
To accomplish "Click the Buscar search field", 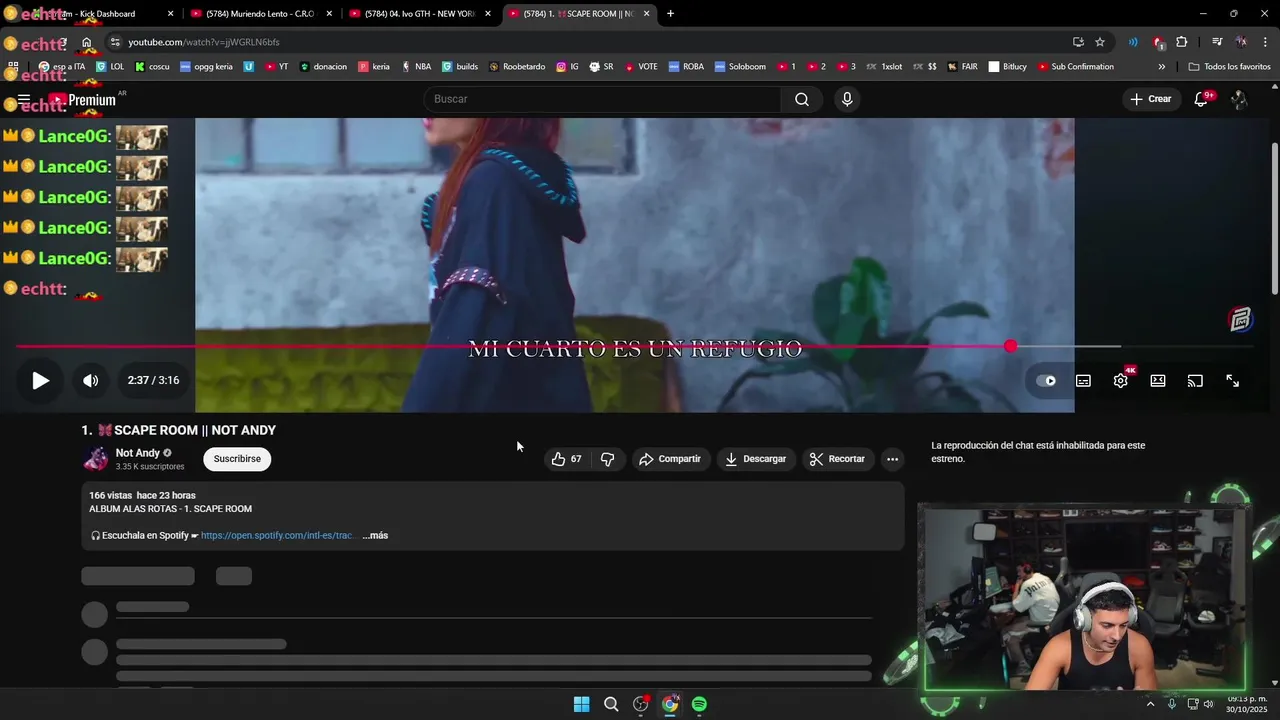I will (x=602, y=99).
